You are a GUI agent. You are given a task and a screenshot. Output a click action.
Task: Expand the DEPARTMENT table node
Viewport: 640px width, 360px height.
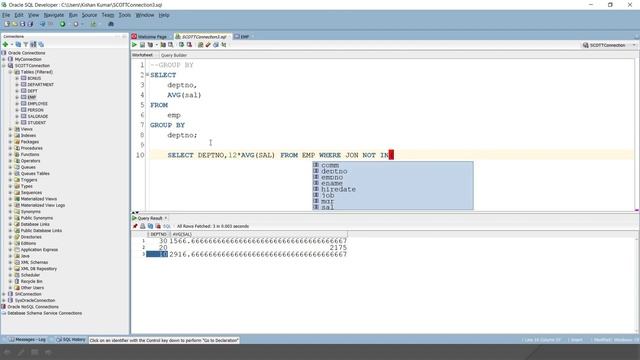tap(17, 84)
